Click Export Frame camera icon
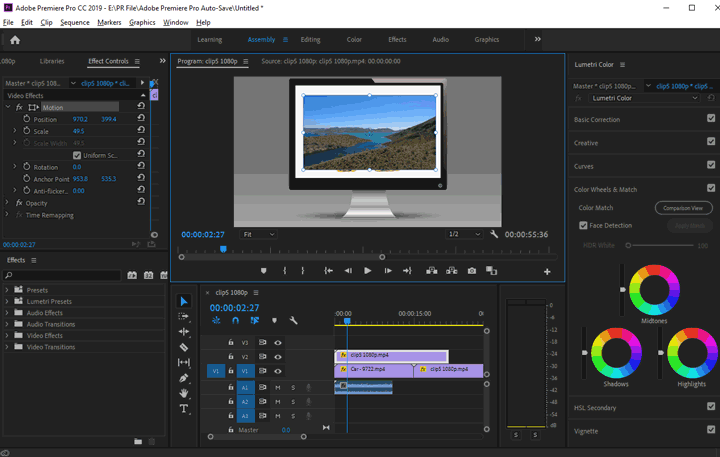This screenshot has width=720, height=457. point(470,270)
